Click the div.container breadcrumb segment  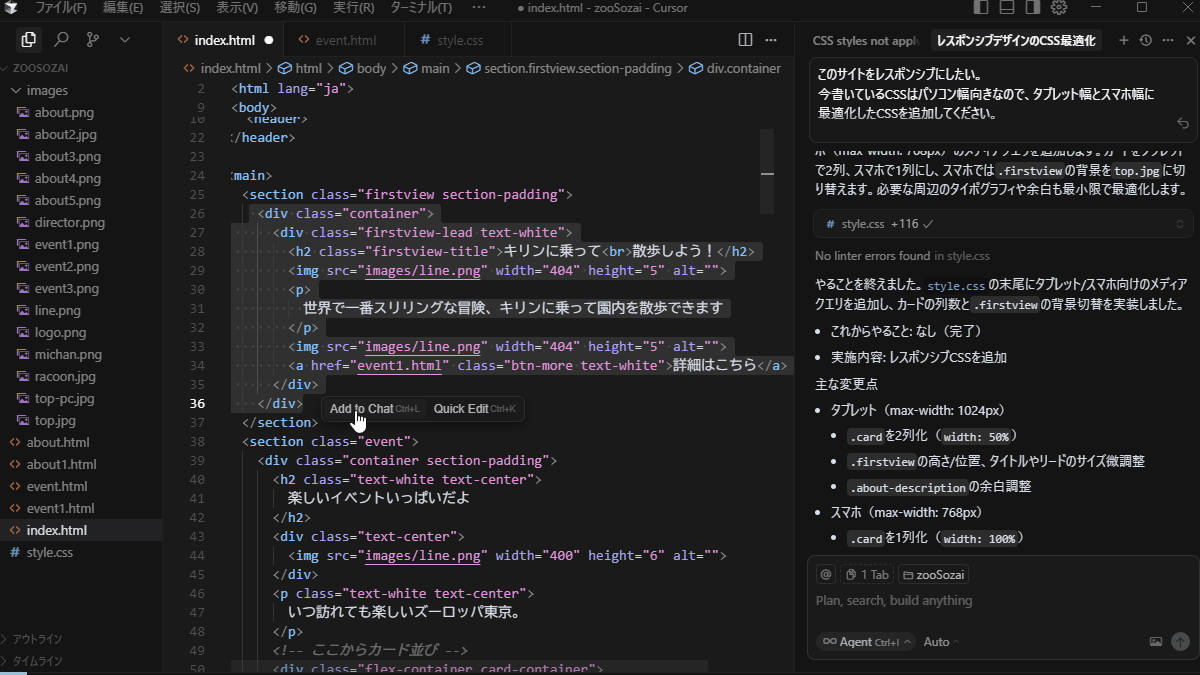735,69
